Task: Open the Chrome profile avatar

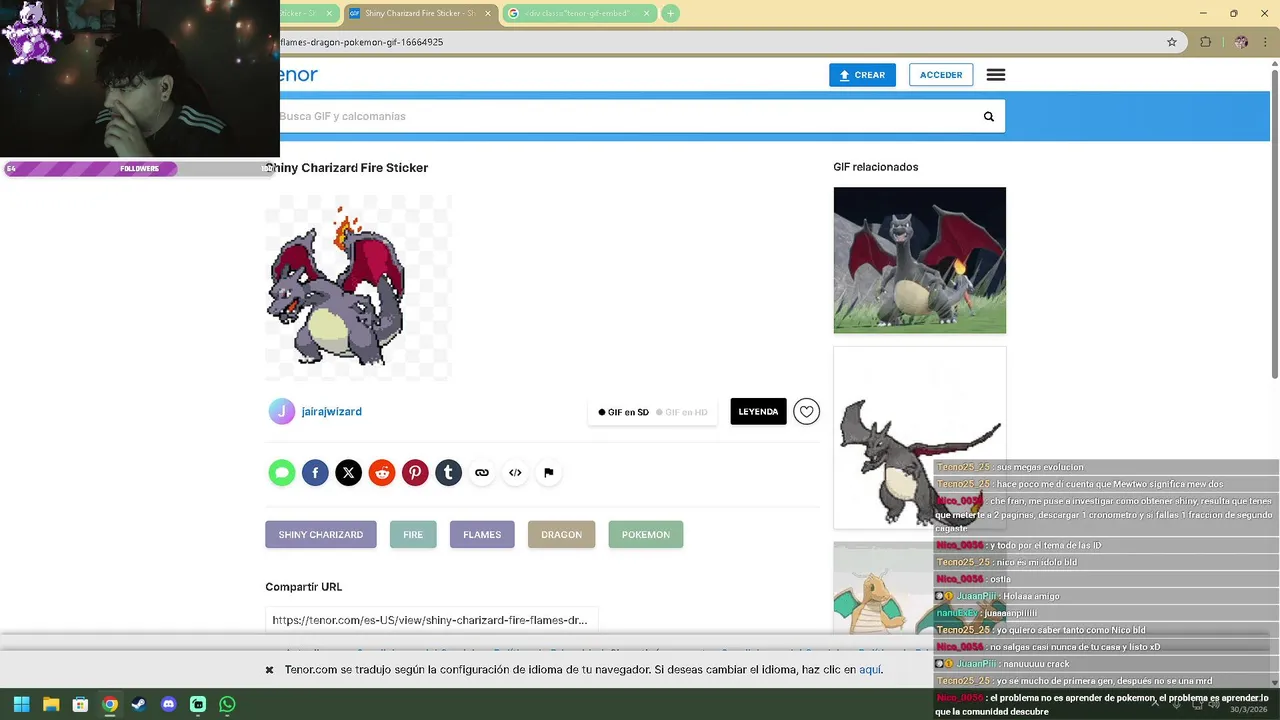Action: tap(1241, 42)
